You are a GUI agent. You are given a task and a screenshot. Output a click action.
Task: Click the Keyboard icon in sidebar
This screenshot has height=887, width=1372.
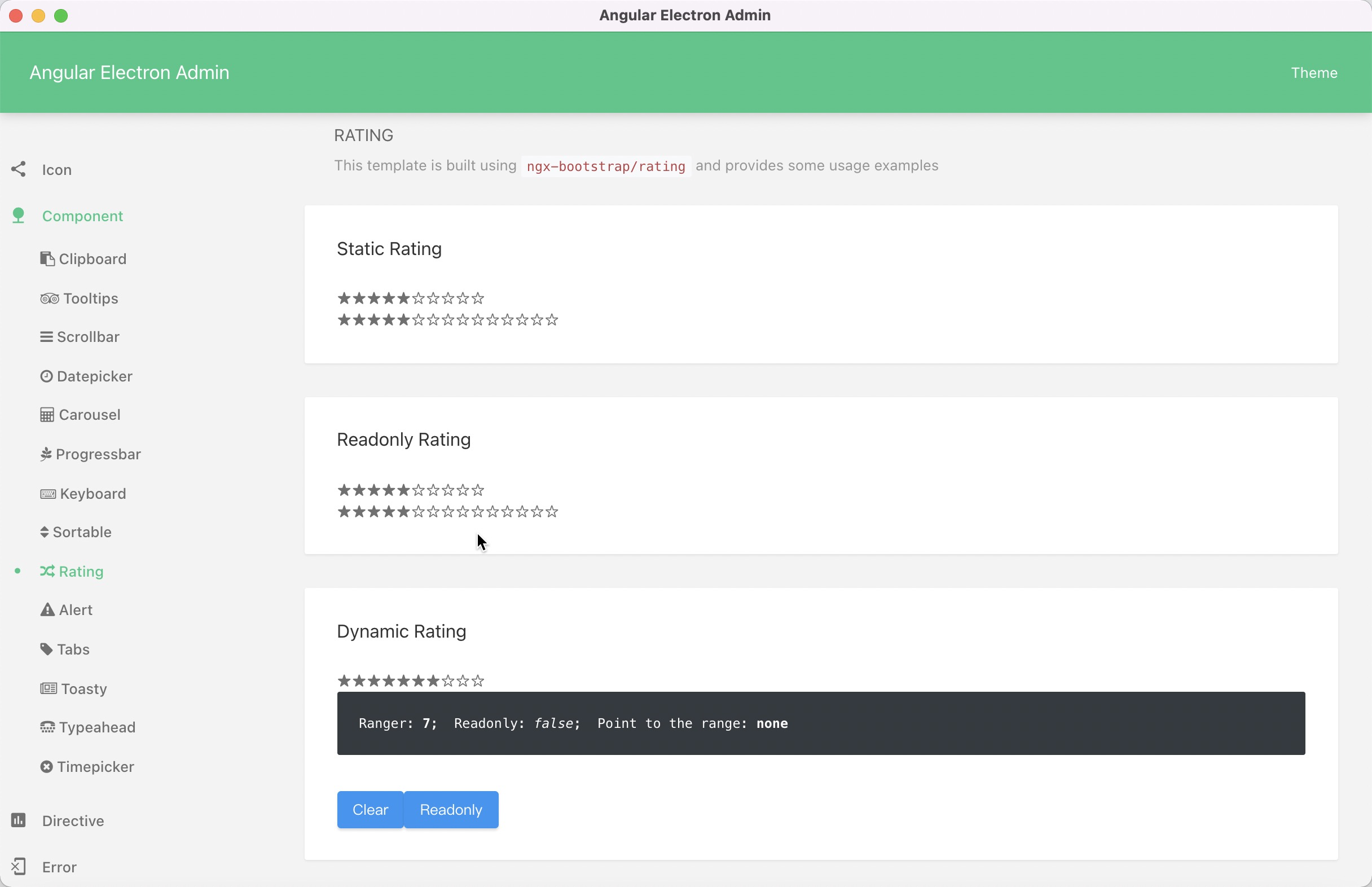pyautogui.click(x=49, y=494)
